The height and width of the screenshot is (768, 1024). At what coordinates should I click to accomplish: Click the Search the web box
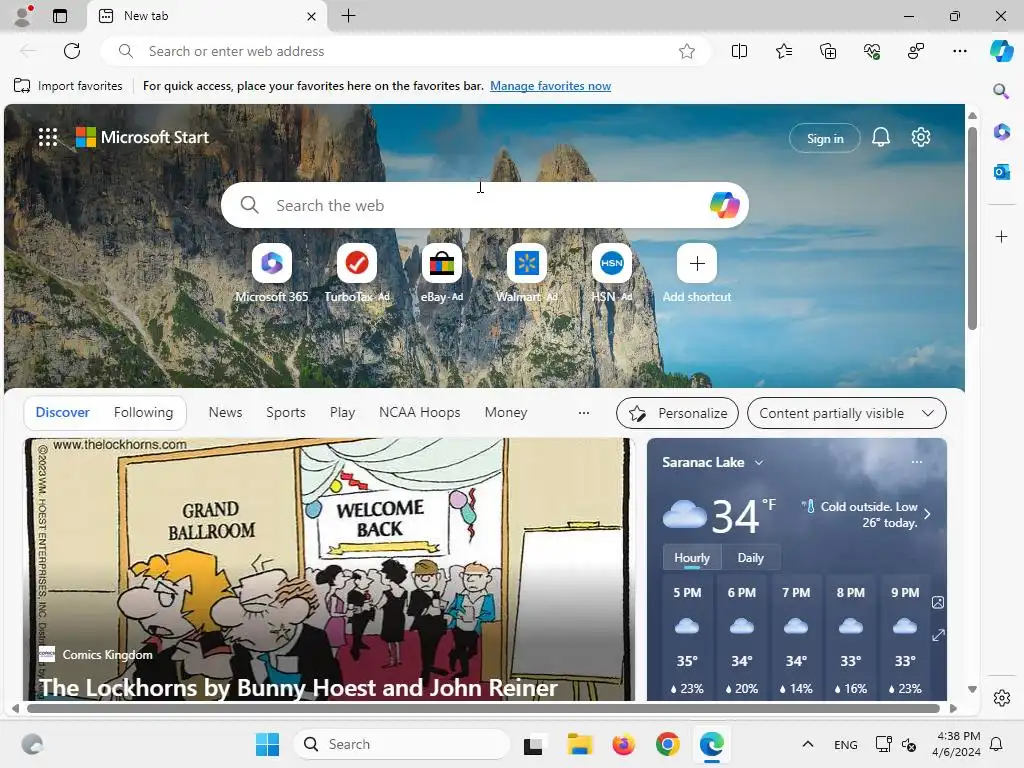(485, 205)
